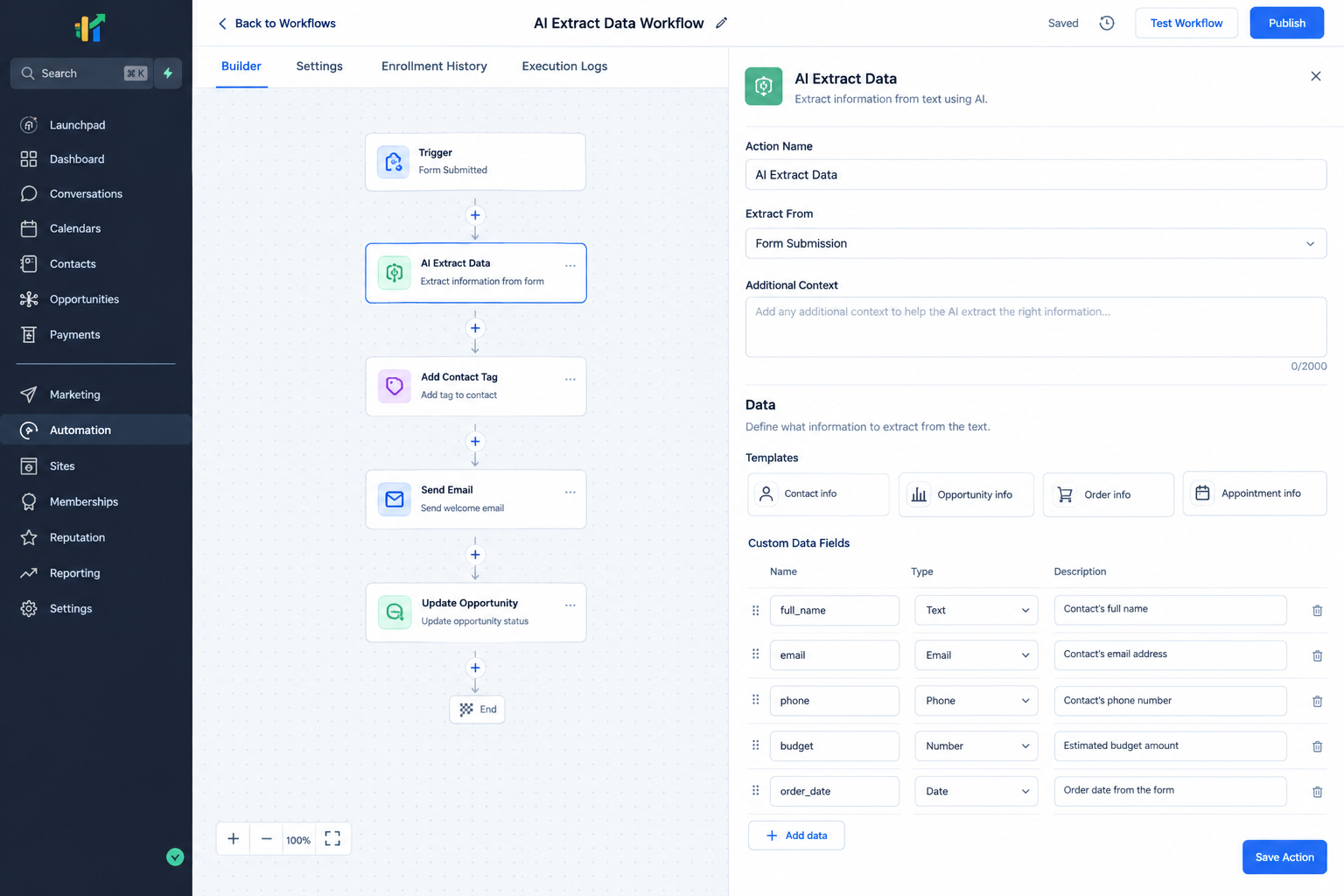Switch to the Enrollment History tab
Screen dimensions: 1344x896
click(434, 66)
